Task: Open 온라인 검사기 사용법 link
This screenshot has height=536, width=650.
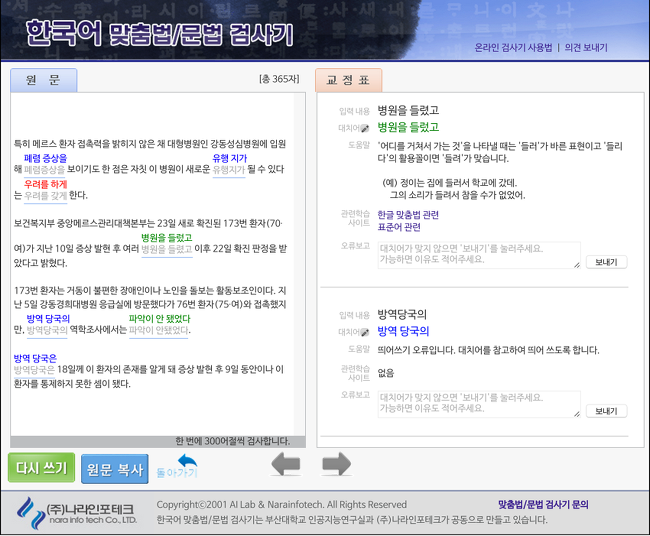Action: [513, 48]
